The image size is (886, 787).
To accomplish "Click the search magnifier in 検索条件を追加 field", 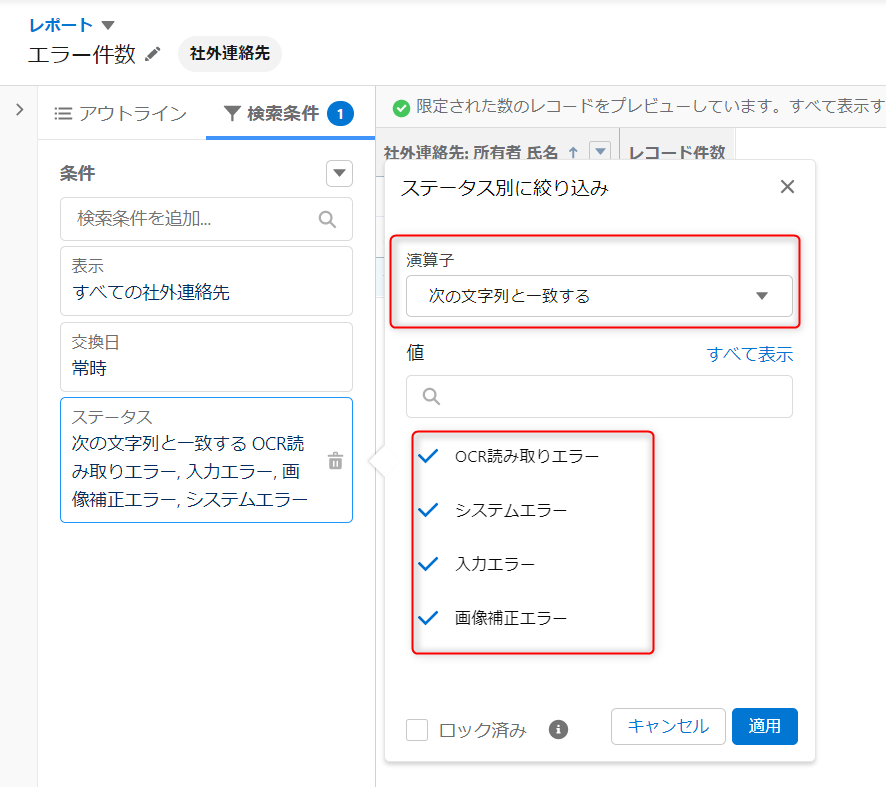I will click(x=327, y=219).
